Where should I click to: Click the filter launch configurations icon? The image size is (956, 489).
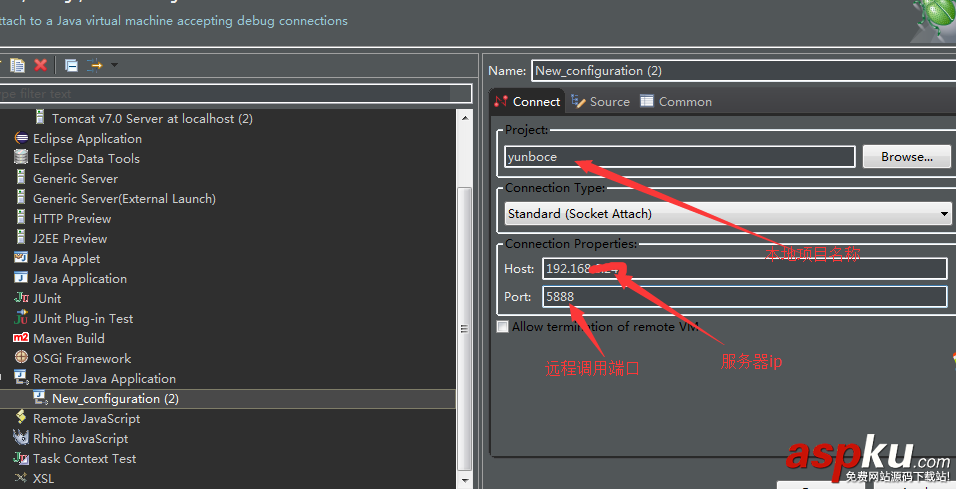[95, 65]
